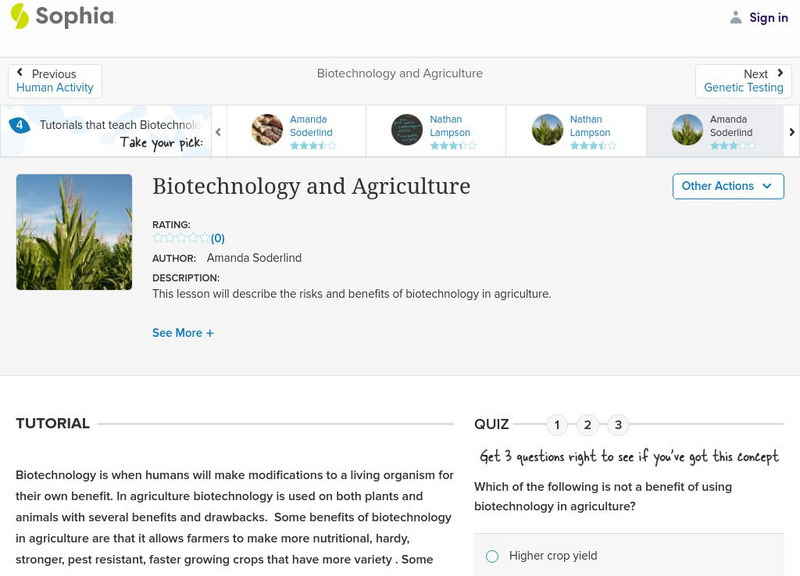Image resolution: width=800 pixels, height=576 pixels.
Task: Open the Other Actions dropdown
Action: coord(727,186)
